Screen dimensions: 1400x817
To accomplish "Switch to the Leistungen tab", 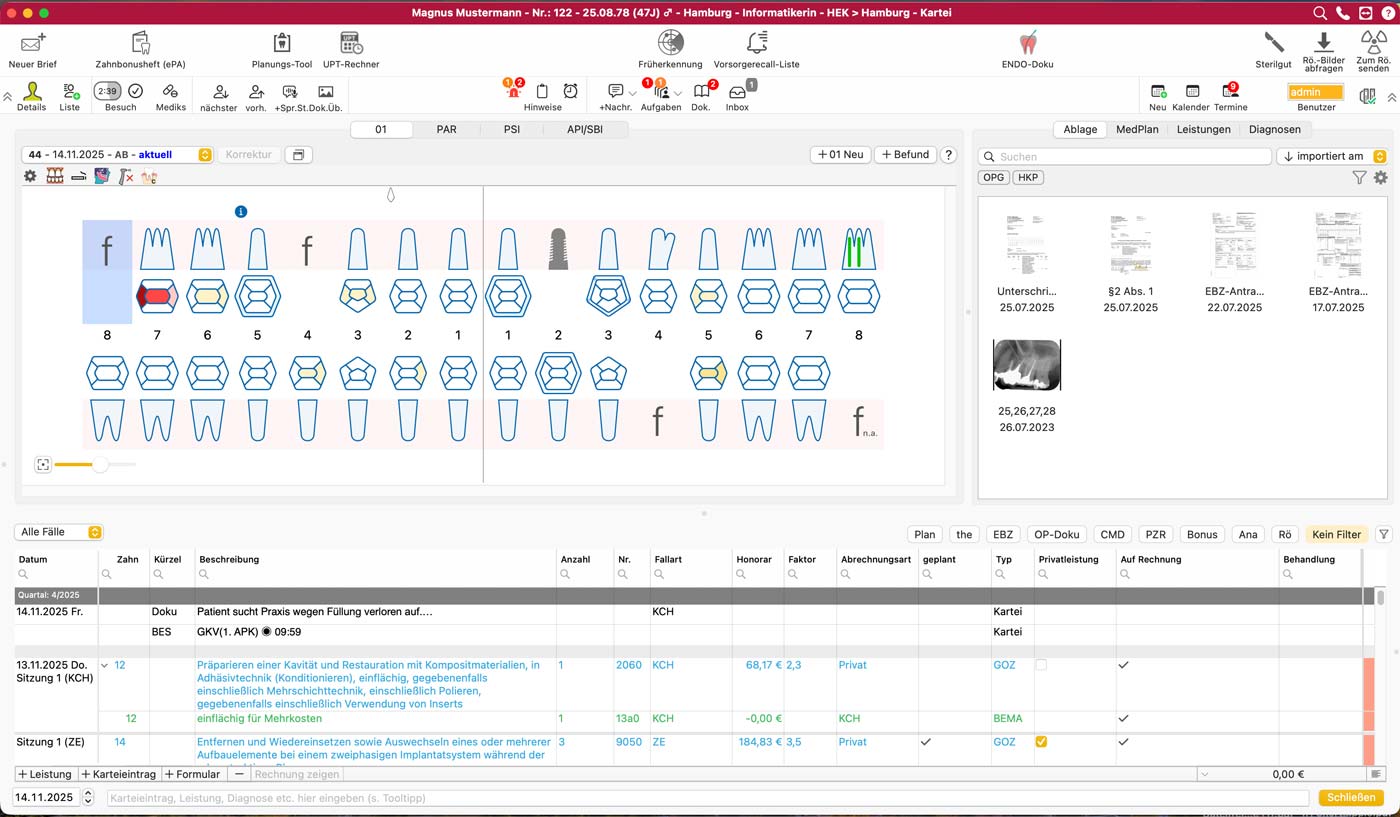I will point(1203,129).
